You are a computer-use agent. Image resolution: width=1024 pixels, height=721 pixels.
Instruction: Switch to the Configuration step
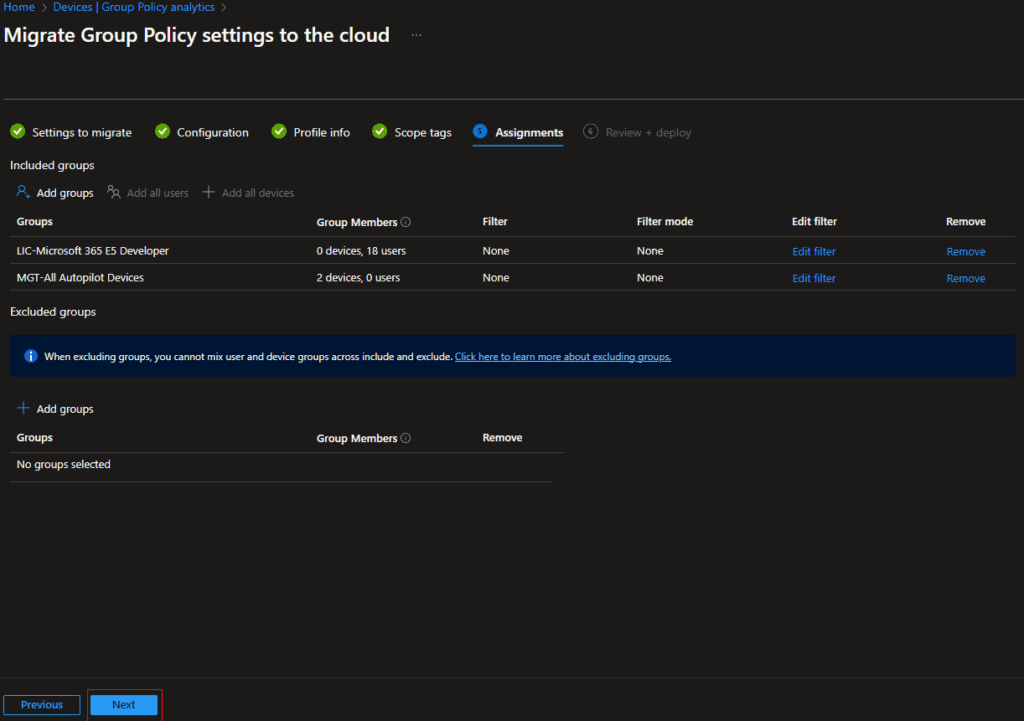212,132
